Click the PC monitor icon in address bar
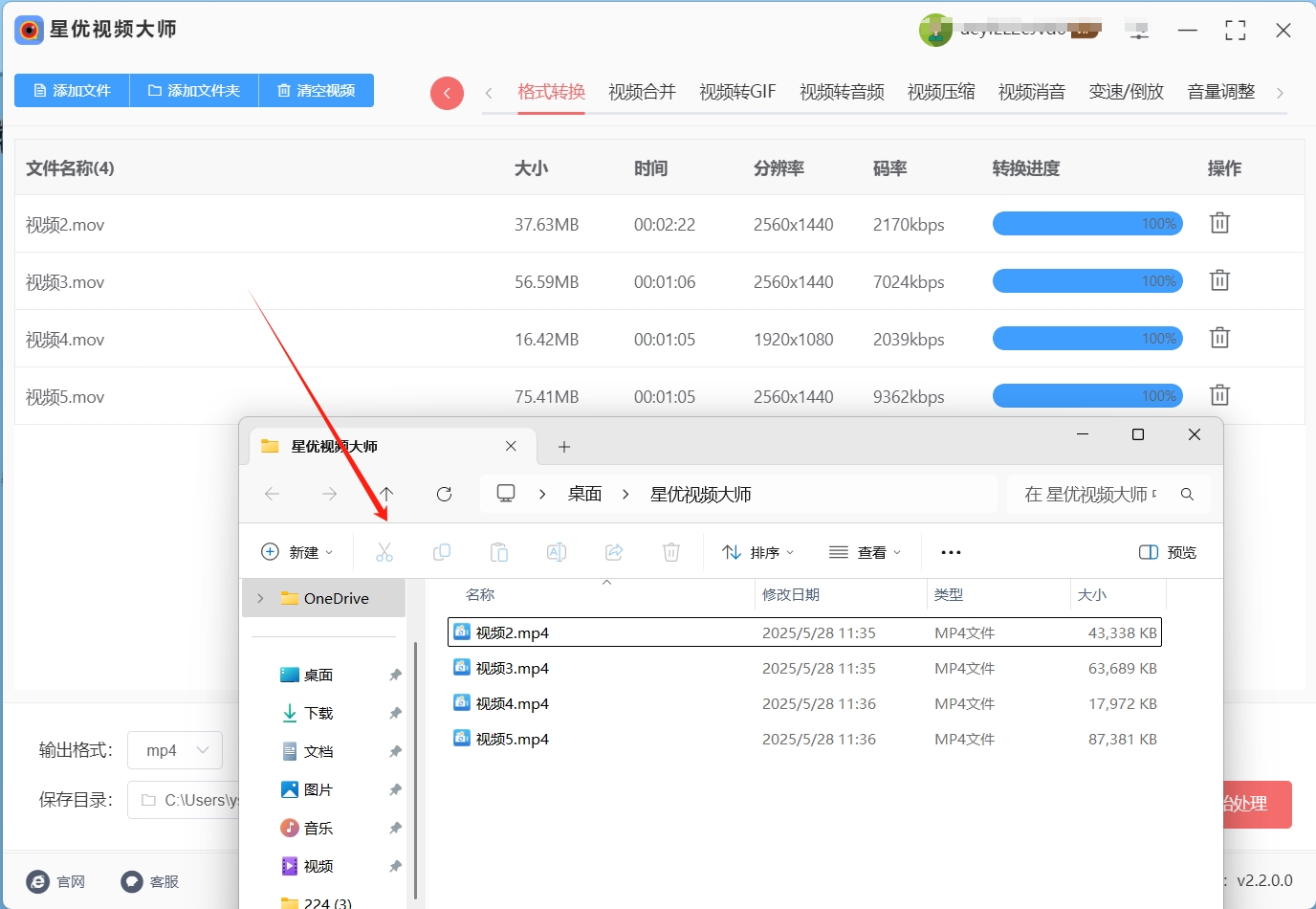This screenshot has width=1316, height=909. pos(506,494)
